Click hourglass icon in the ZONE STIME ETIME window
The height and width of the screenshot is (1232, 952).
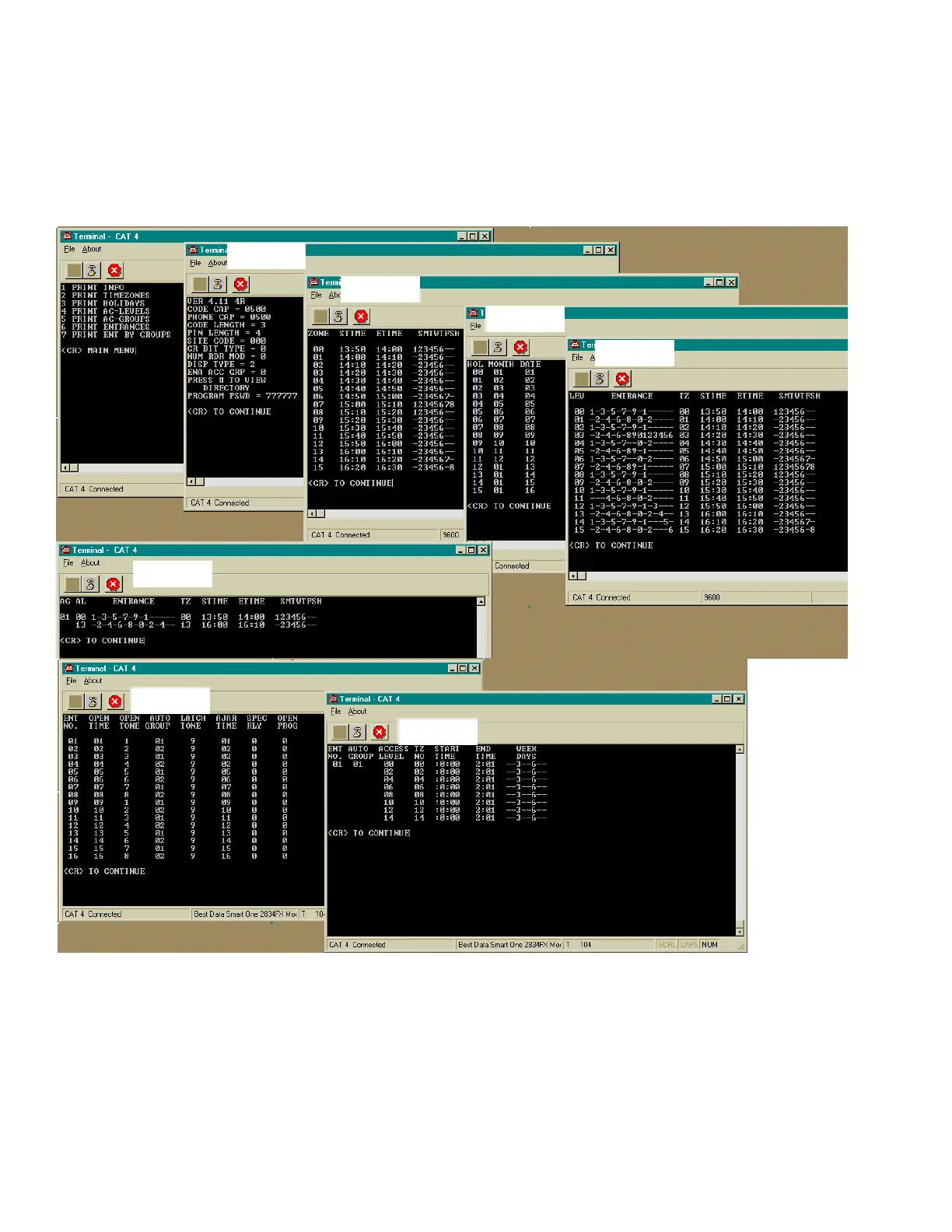(x=338, y=316)
